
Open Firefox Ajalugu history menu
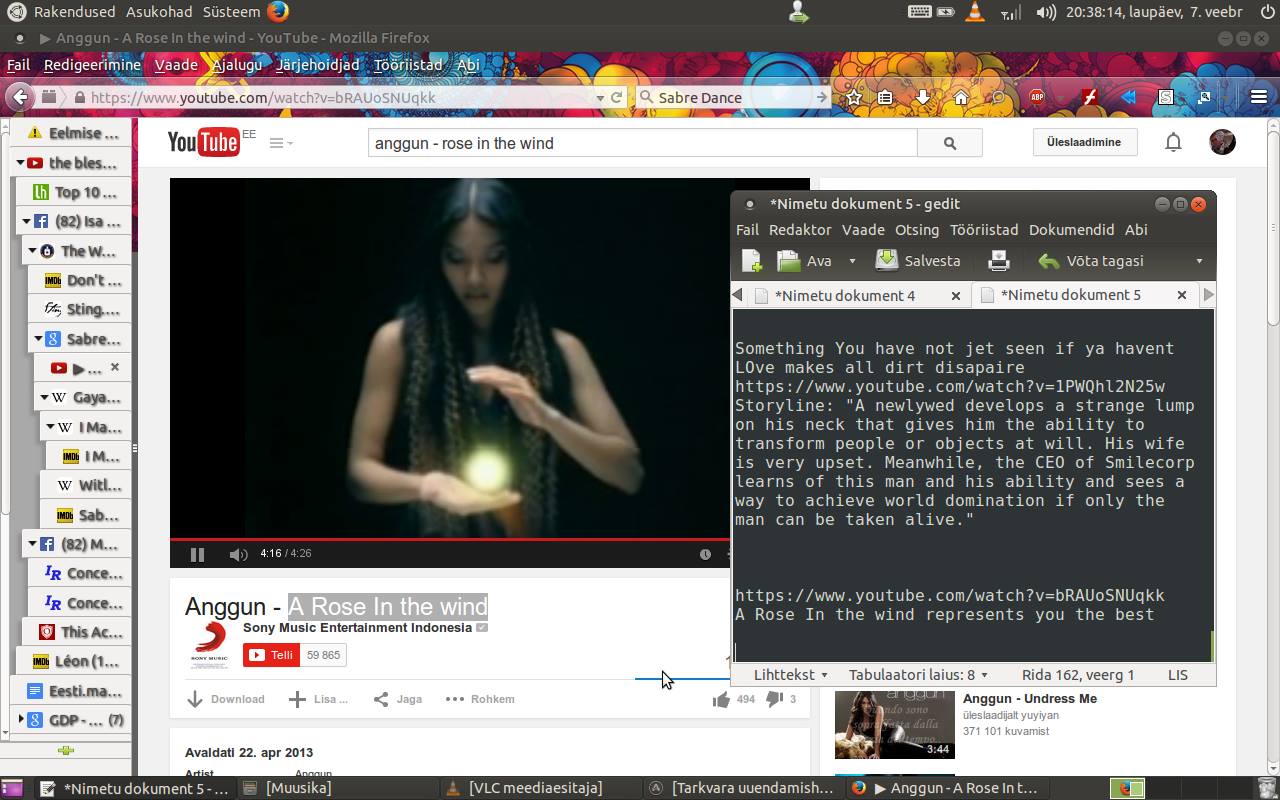(x=237, y=65)
